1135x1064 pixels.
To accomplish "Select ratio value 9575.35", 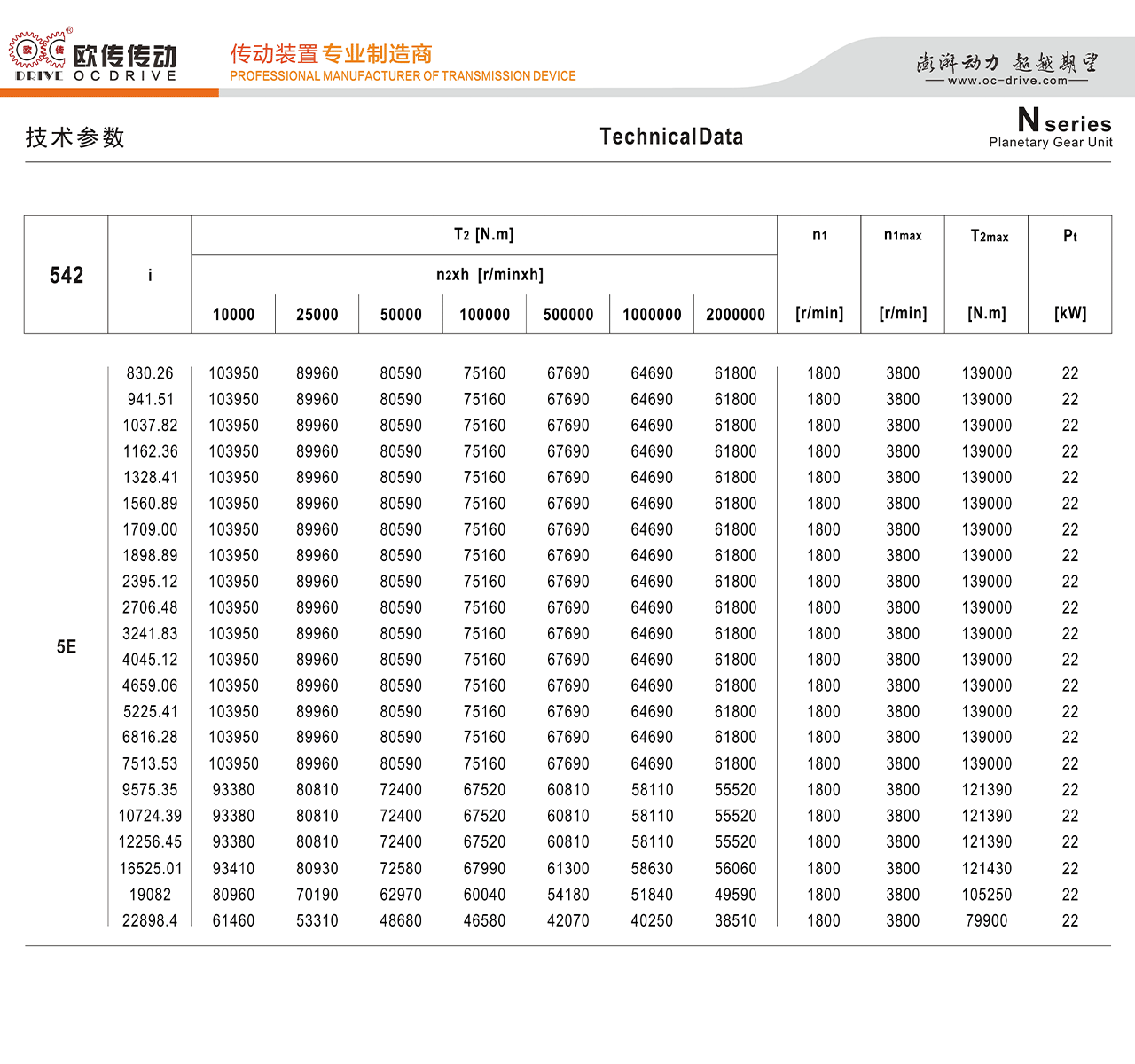I will point(150,790).
